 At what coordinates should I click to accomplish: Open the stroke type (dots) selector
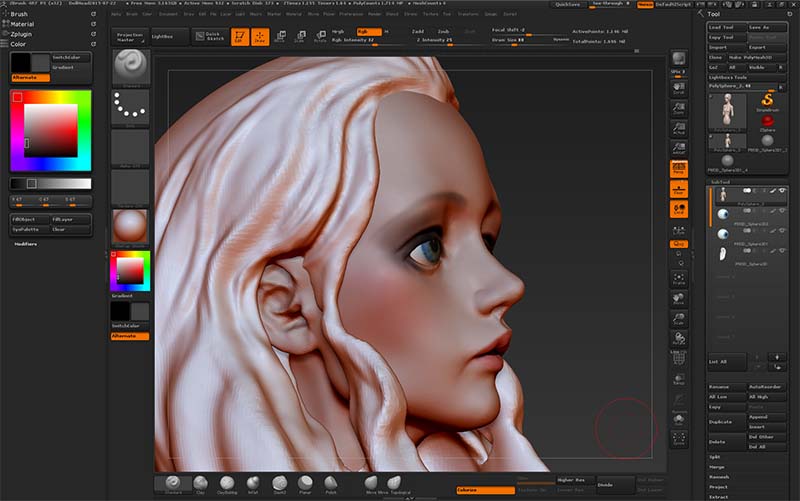(x=131, y=108)
